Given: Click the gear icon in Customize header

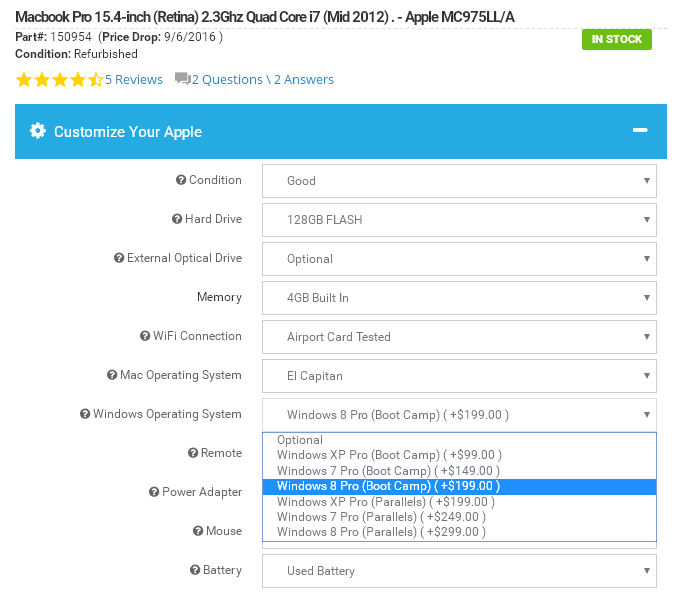Looking at the screenshot, I should pyautogui.click(x=38, y=131).
